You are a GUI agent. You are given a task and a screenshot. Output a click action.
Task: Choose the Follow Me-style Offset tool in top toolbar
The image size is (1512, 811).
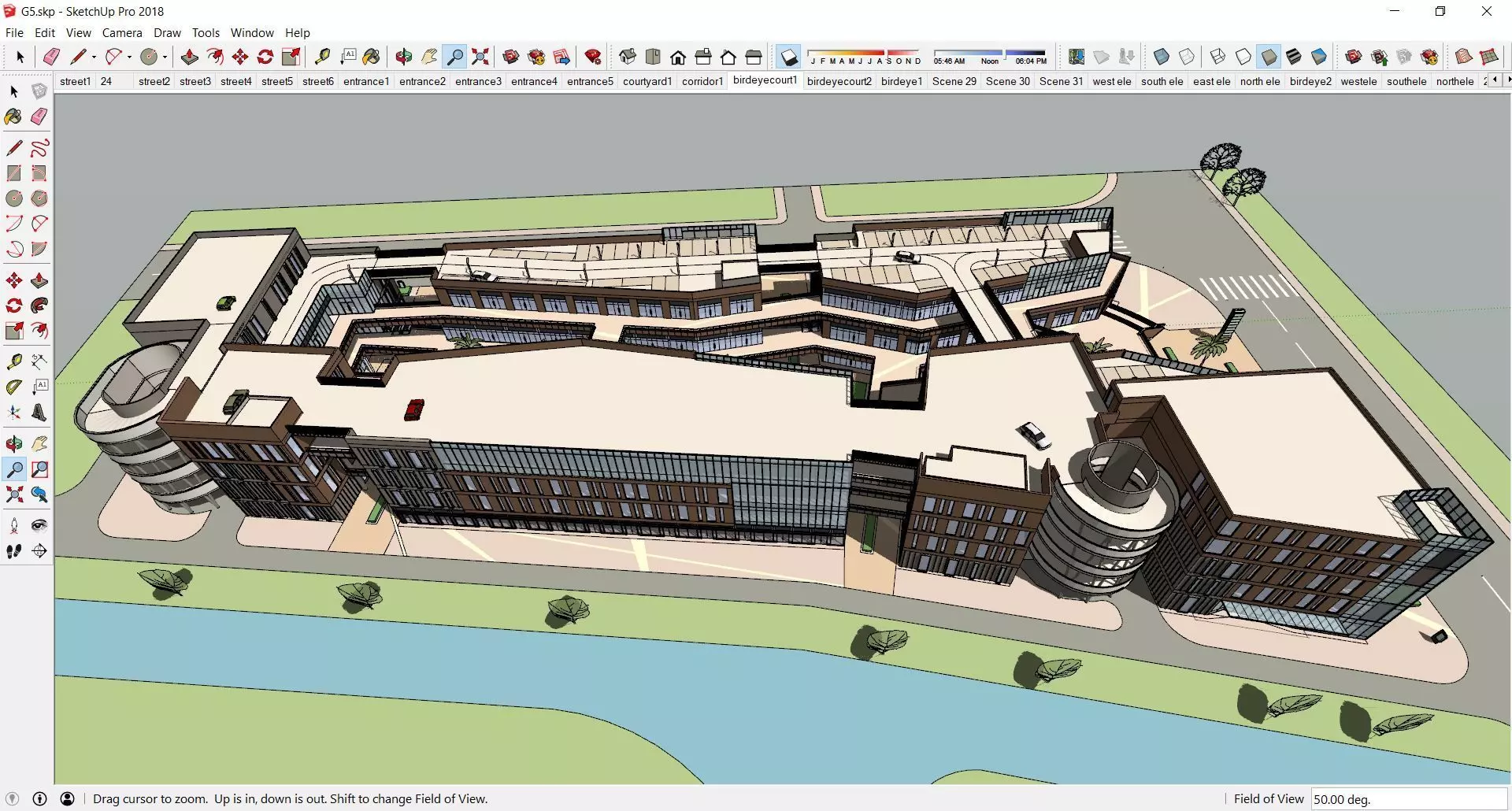(215, 57)
